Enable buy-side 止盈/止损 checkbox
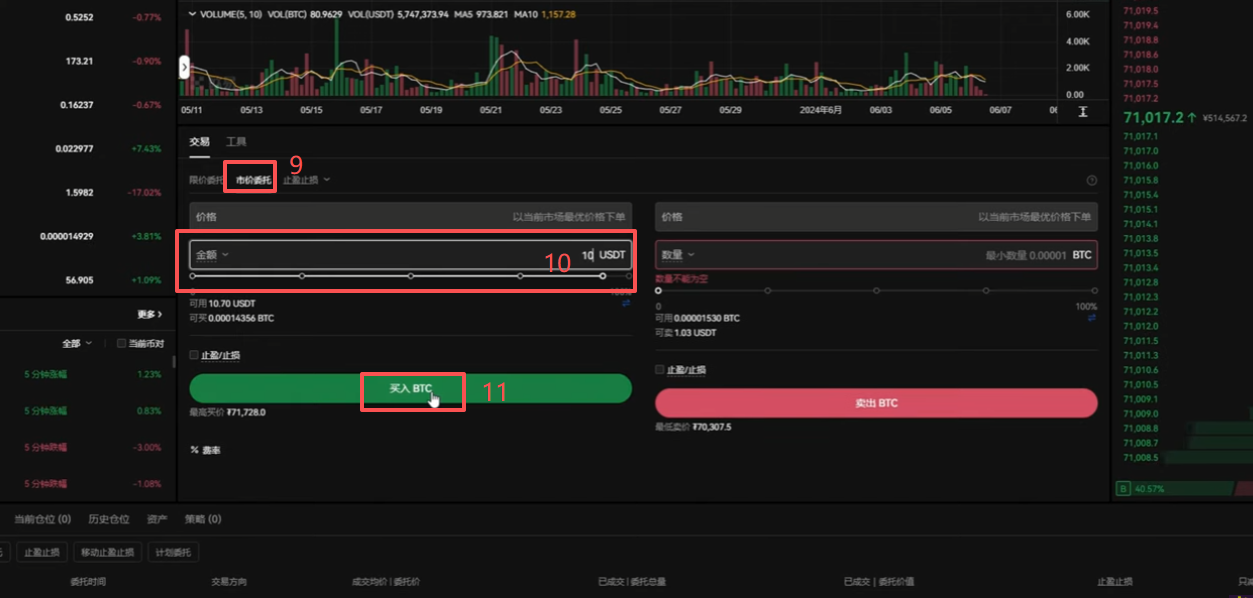The image size is (1253, 598). (x=193, y=355)
